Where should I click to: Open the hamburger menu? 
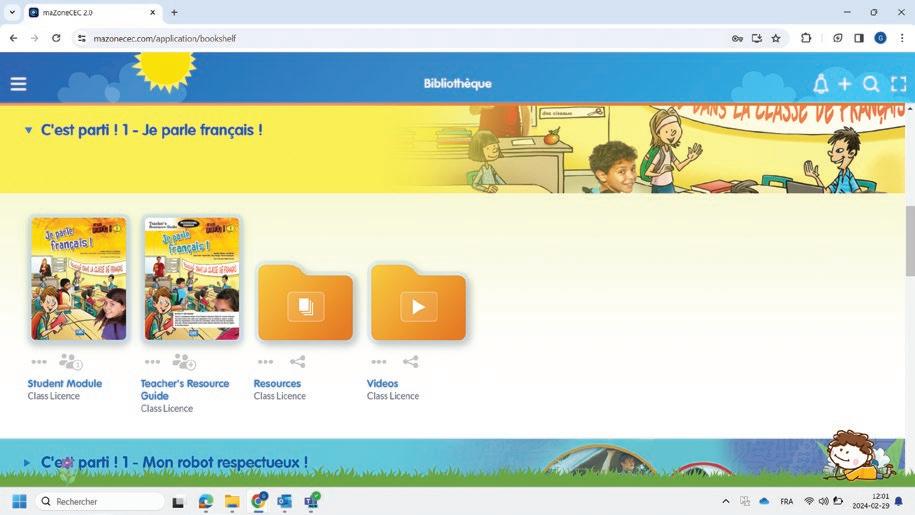(19, 84)
